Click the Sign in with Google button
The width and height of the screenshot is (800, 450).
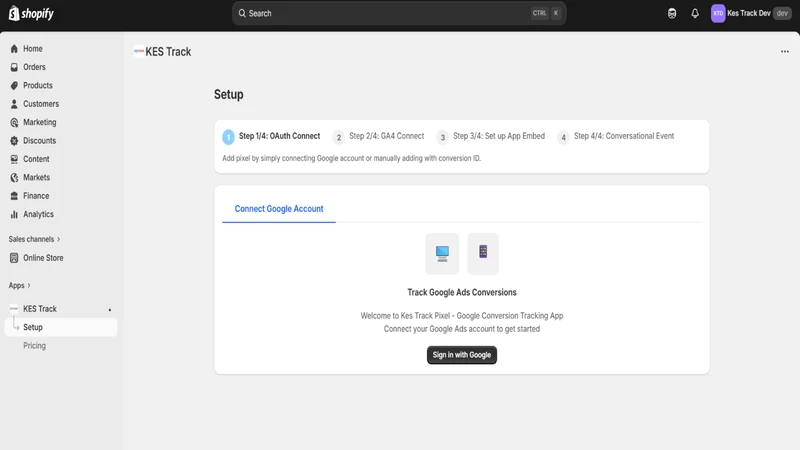click(x=461, y=355)
